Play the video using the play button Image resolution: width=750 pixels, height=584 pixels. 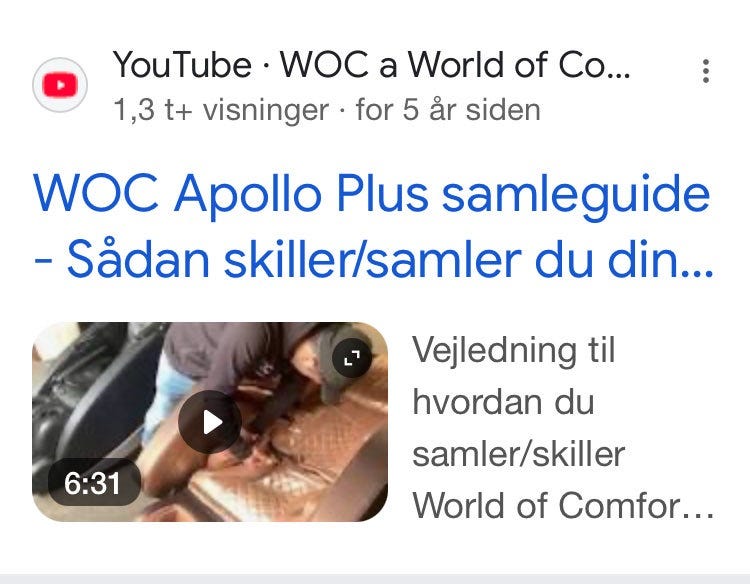[x=210, y=422]
